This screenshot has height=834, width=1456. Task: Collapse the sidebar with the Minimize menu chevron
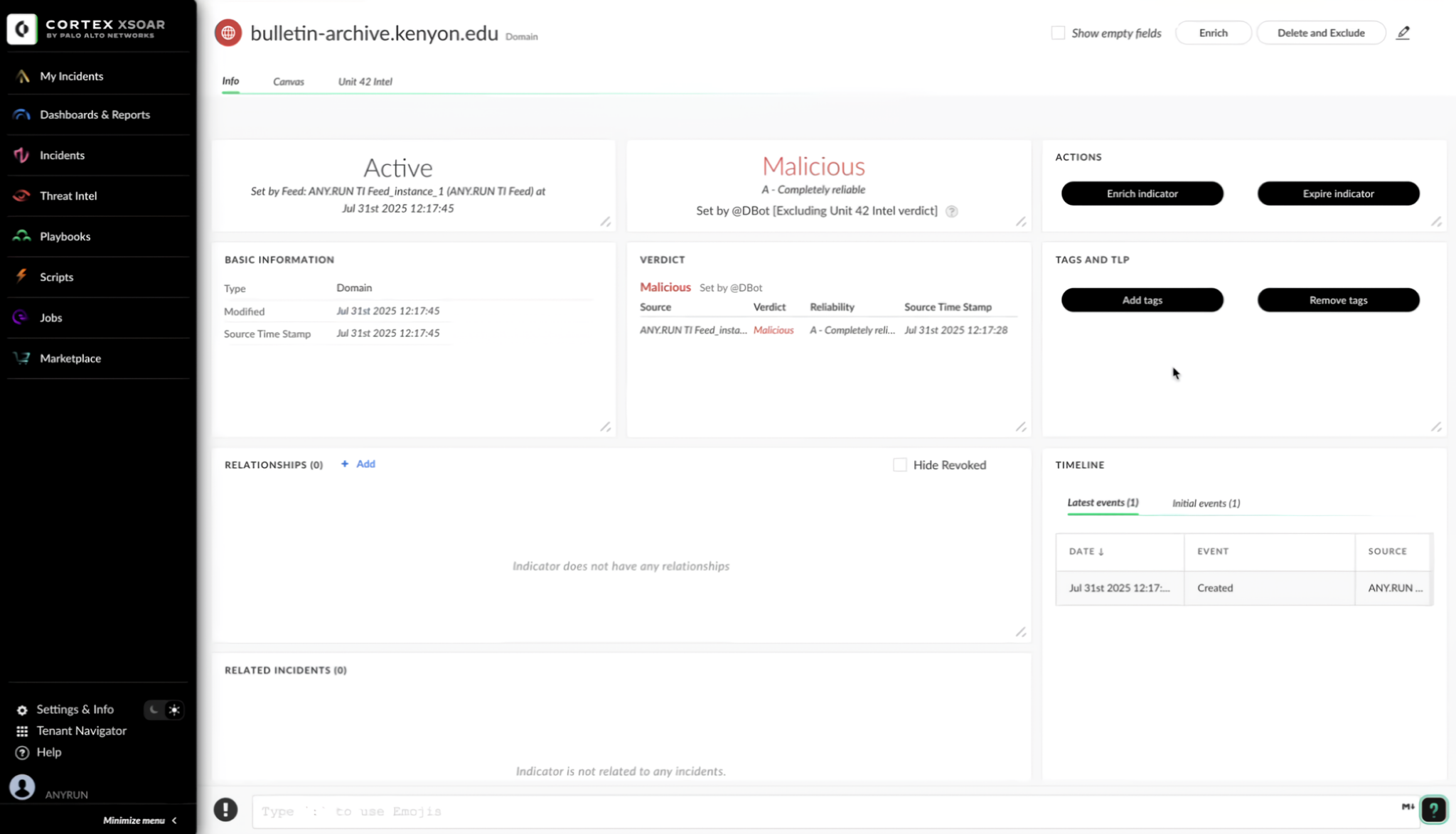(174, 820)
